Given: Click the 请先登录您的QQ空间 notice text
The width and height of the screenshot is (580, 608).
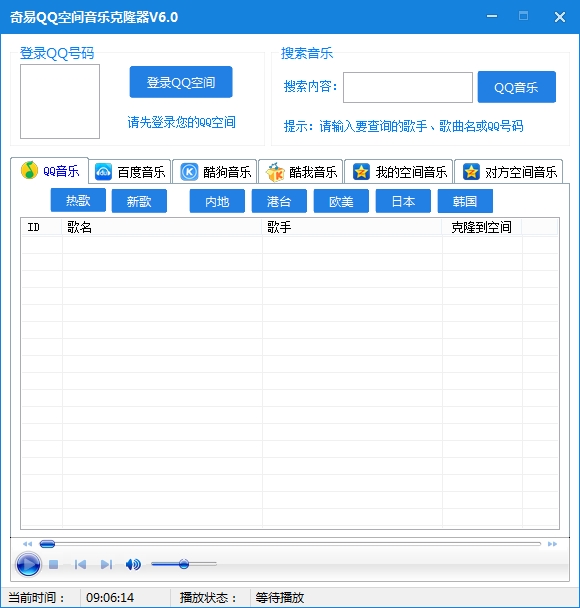Looking at the screenshot, I should pos(182,122).
